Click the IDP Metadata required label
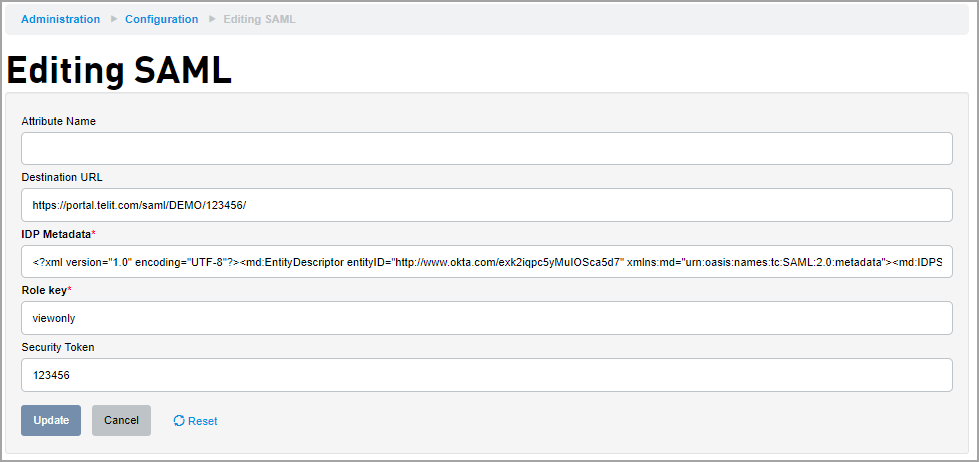The height and width of the screenshot is (462, 979). pos(59,233)
